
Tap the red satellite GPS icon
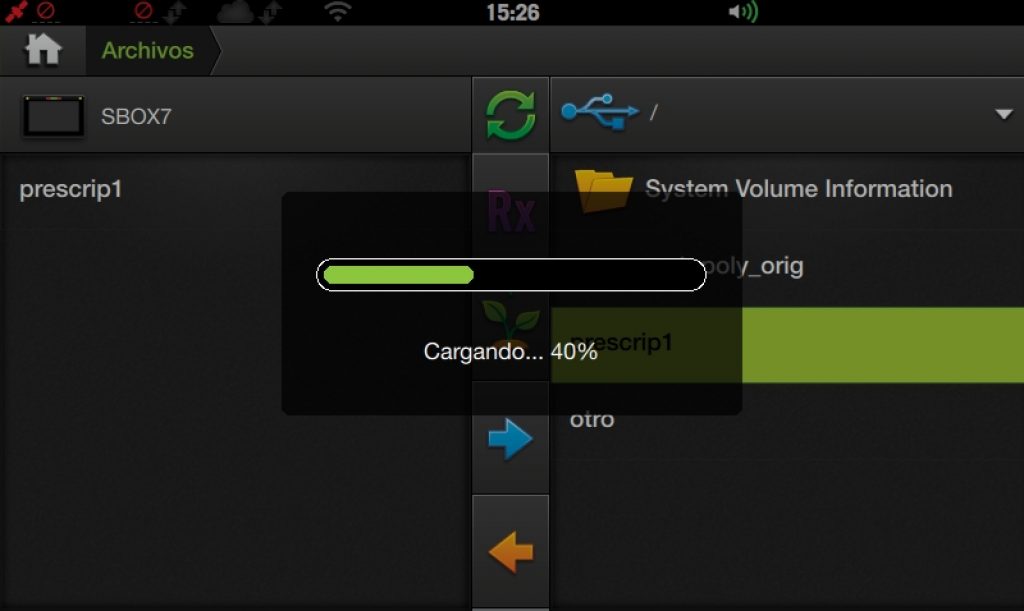point(16,11)
